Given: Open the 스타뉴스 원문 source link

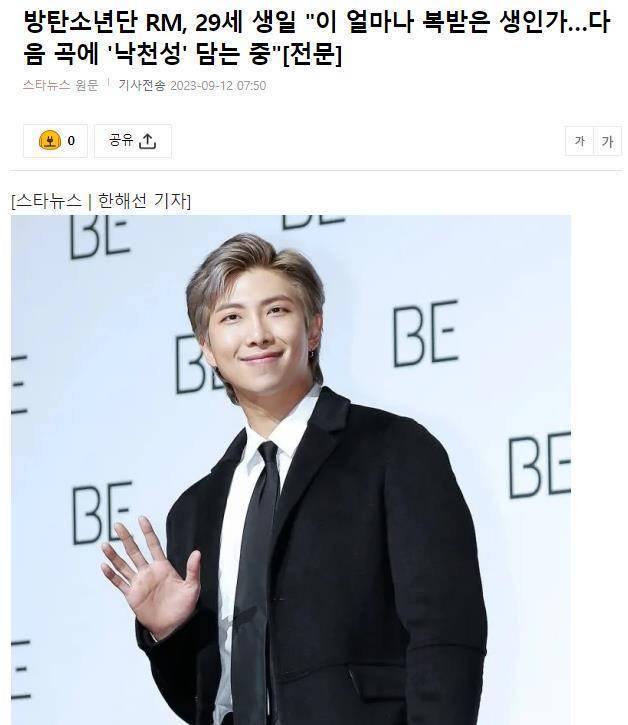Looking at the screenshot, I should [61, 86].
